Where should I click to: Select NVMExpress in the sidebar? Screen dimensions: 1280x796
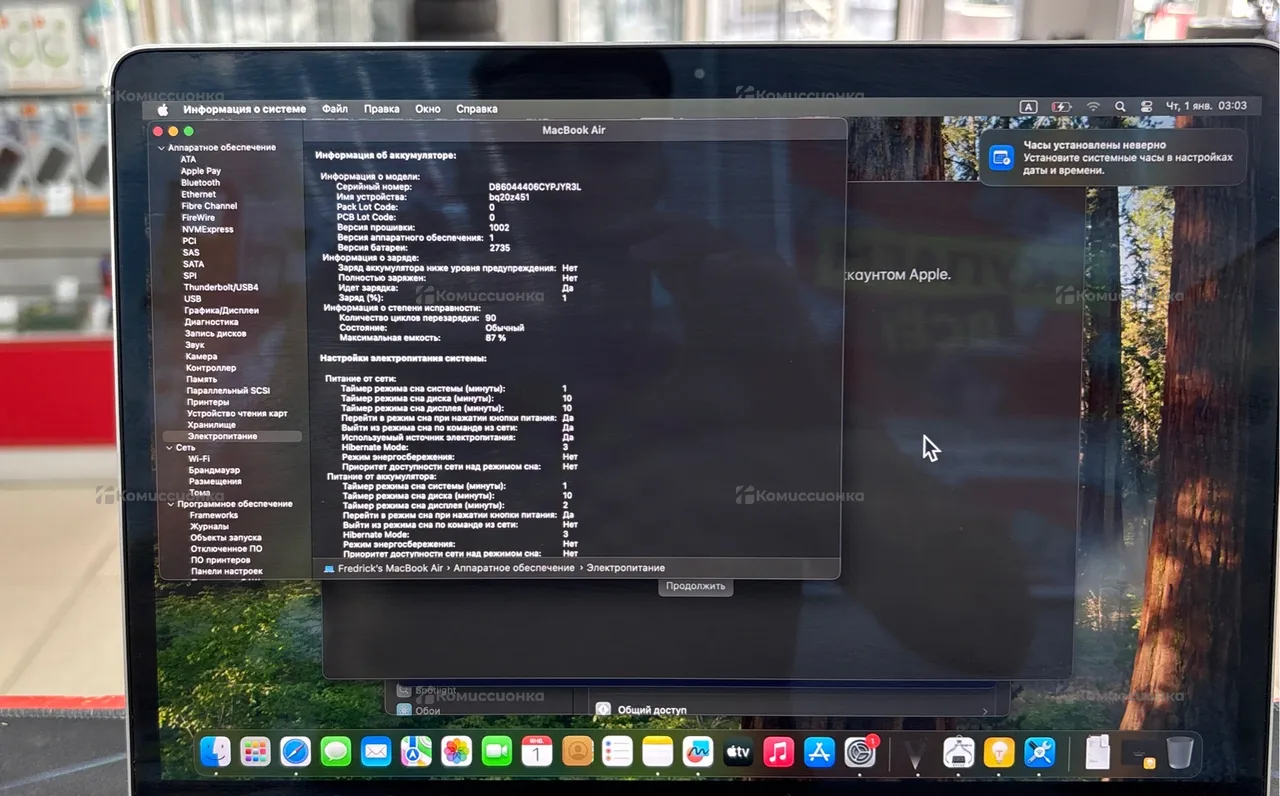point(208,229)
